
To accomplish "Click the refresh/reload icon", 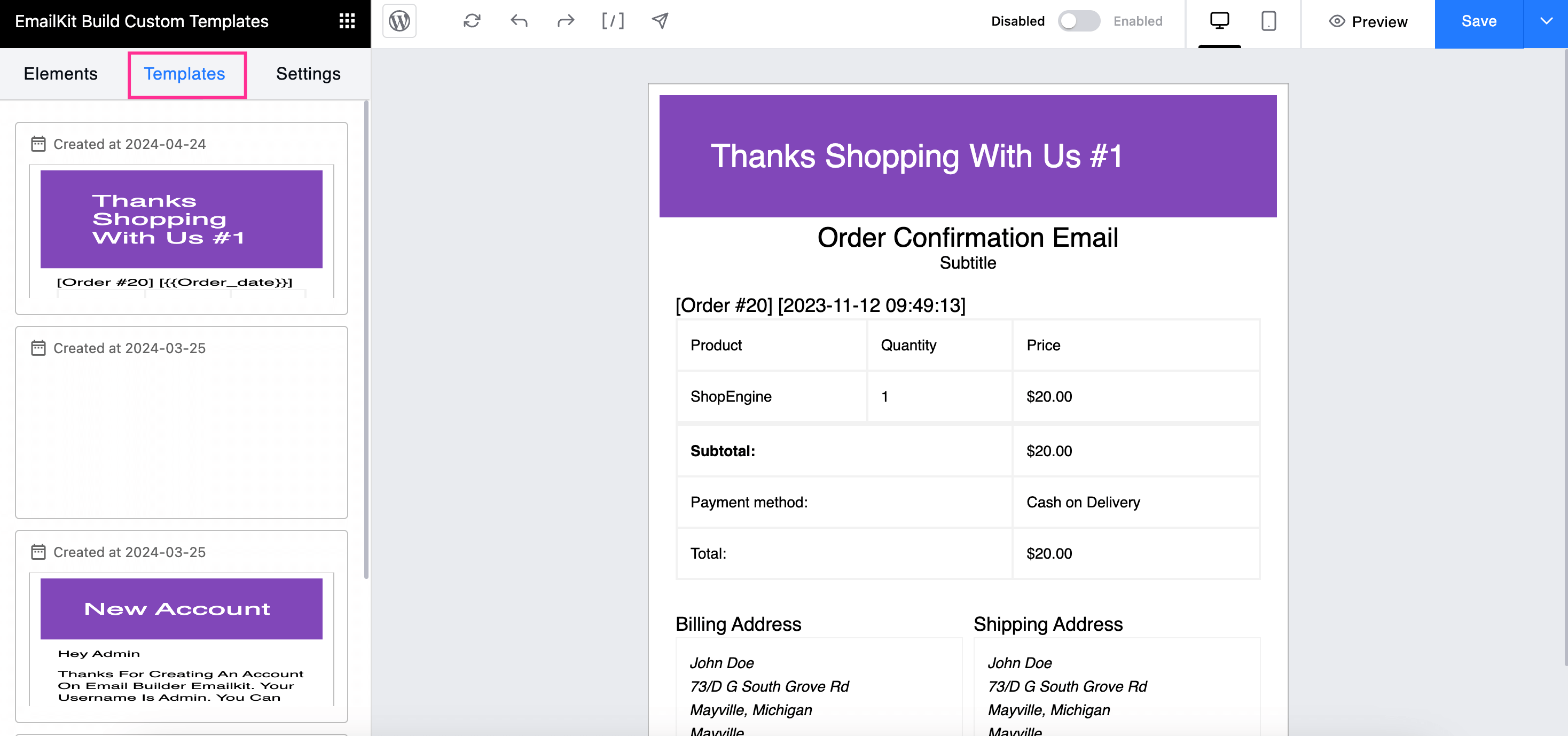I will coord(471,20).
